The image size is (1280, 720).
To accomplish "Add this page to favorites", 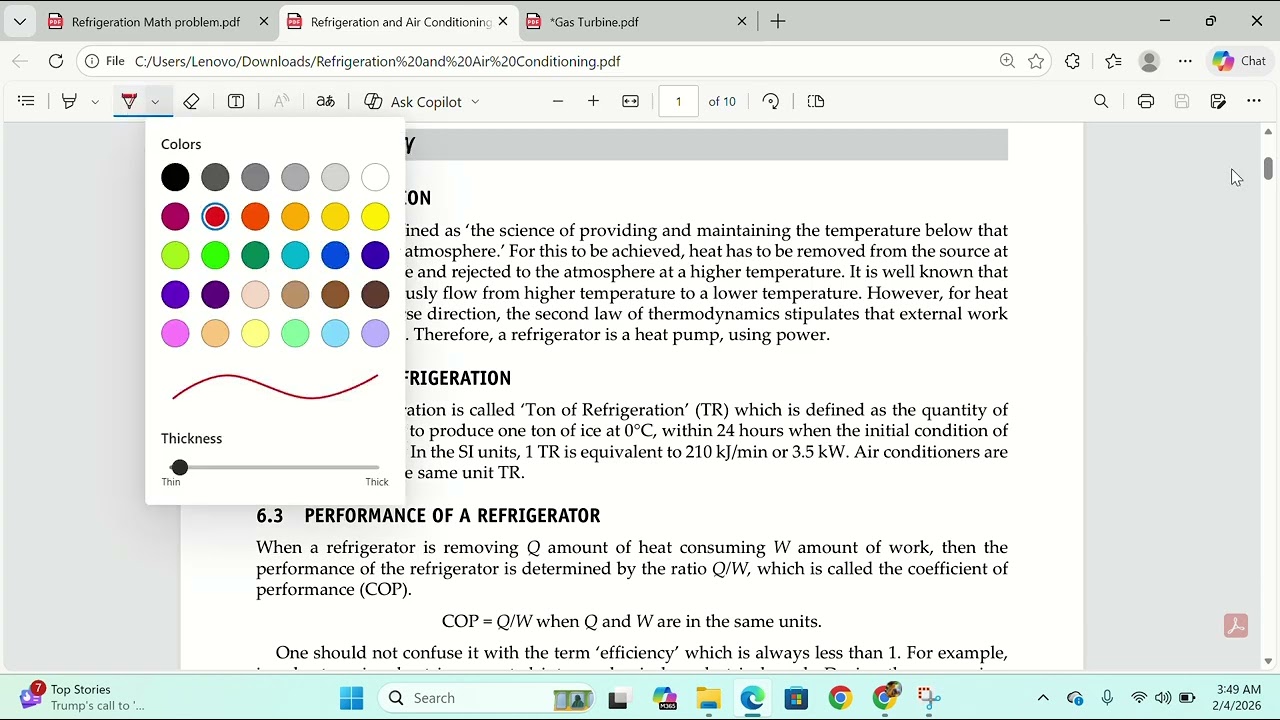I will pos(1036,61).
